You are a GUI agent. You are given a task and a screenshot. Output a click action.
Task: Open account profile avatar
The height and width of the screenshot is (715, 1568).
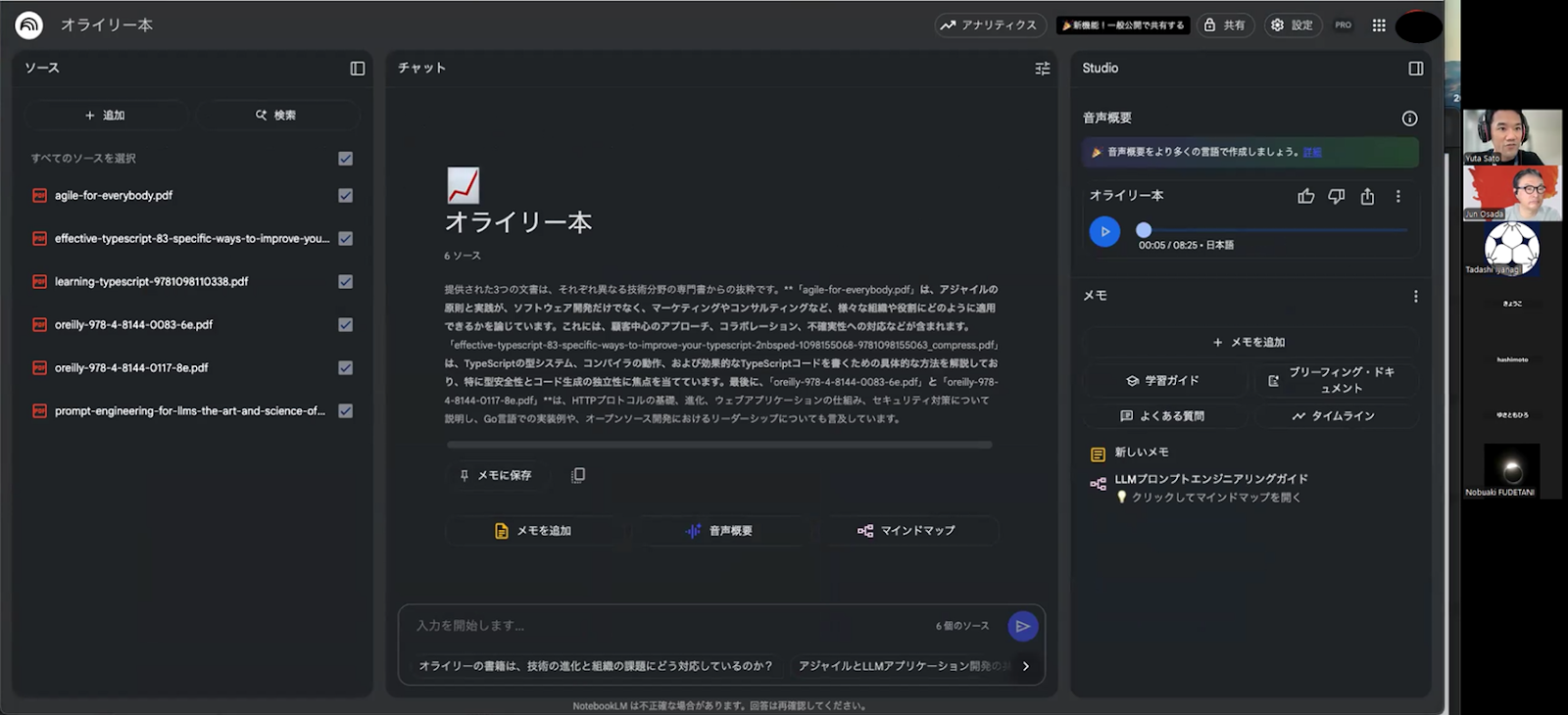coord(1418,26)
